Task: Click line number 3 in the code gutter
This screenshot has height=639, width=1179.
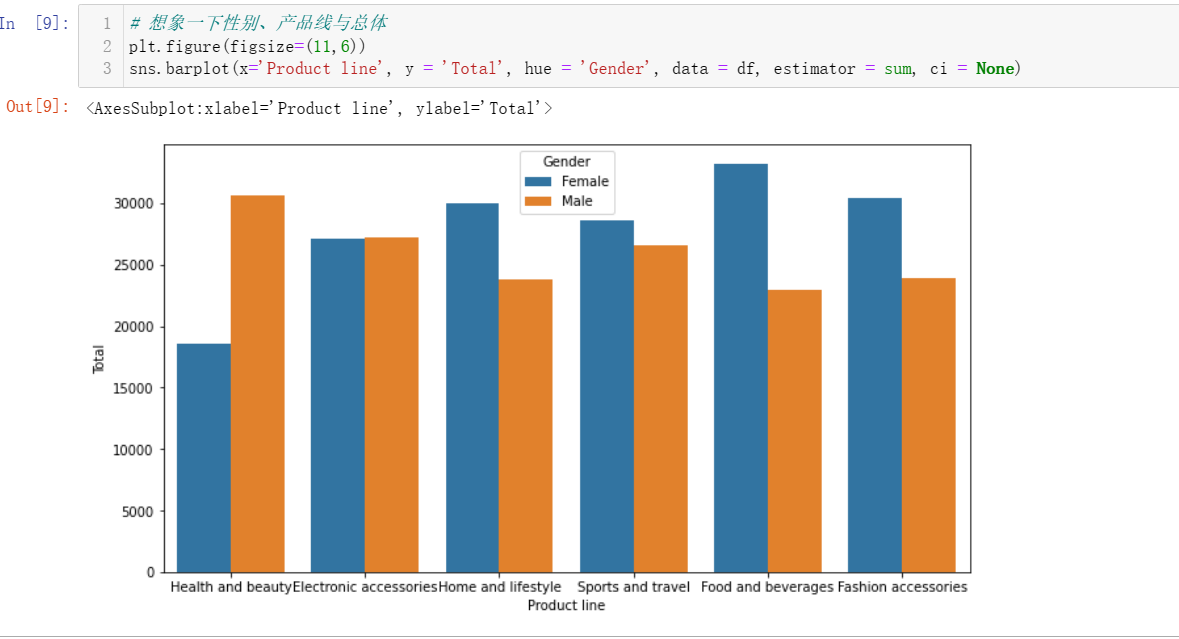Action: (107, 68)
